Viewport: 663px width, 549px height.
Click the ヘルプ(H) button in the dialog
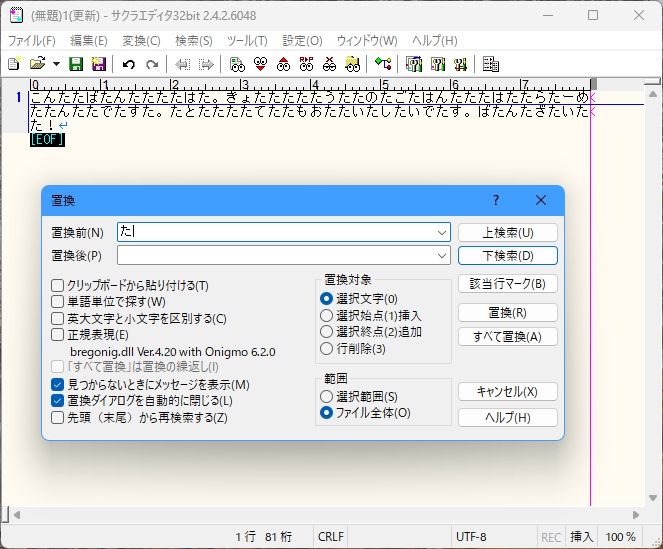click(x=508, y=417)
